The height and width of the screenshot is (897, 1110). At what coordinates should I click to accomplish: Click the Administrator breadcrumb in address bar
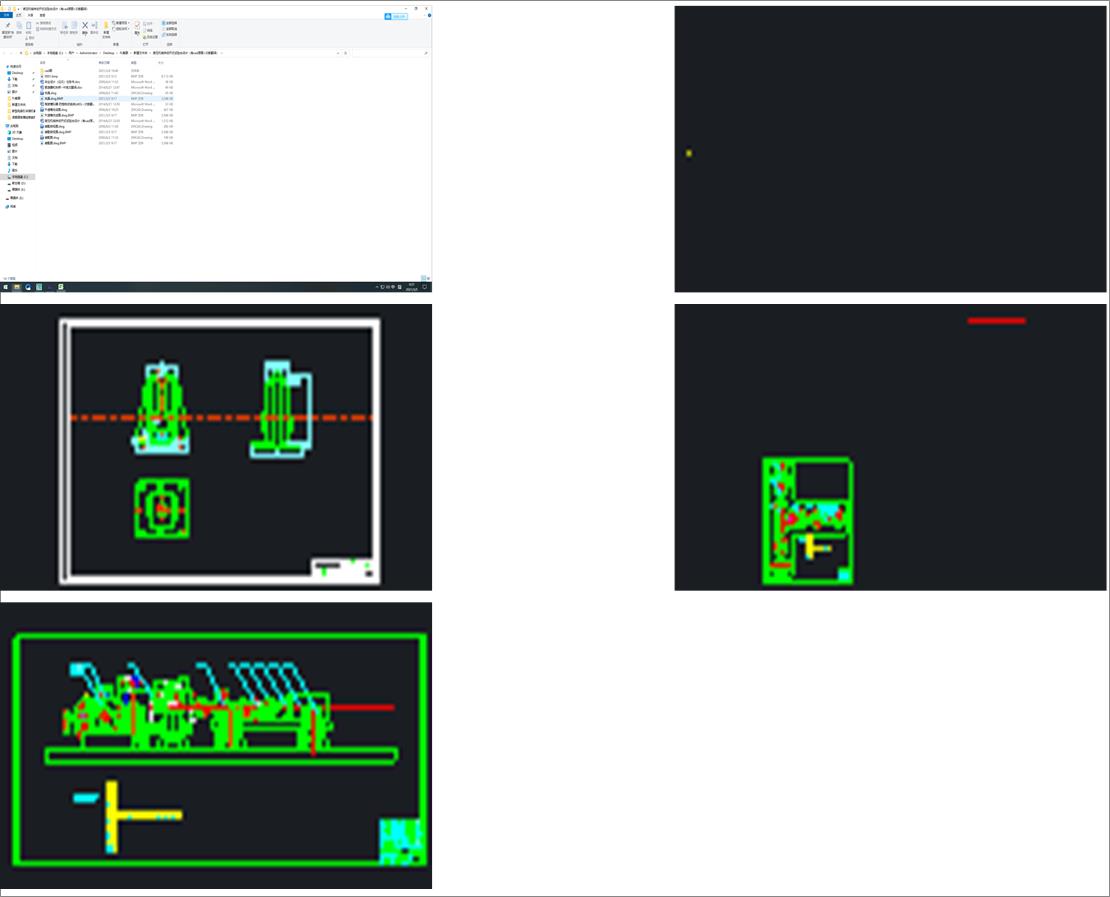[88, 53]
